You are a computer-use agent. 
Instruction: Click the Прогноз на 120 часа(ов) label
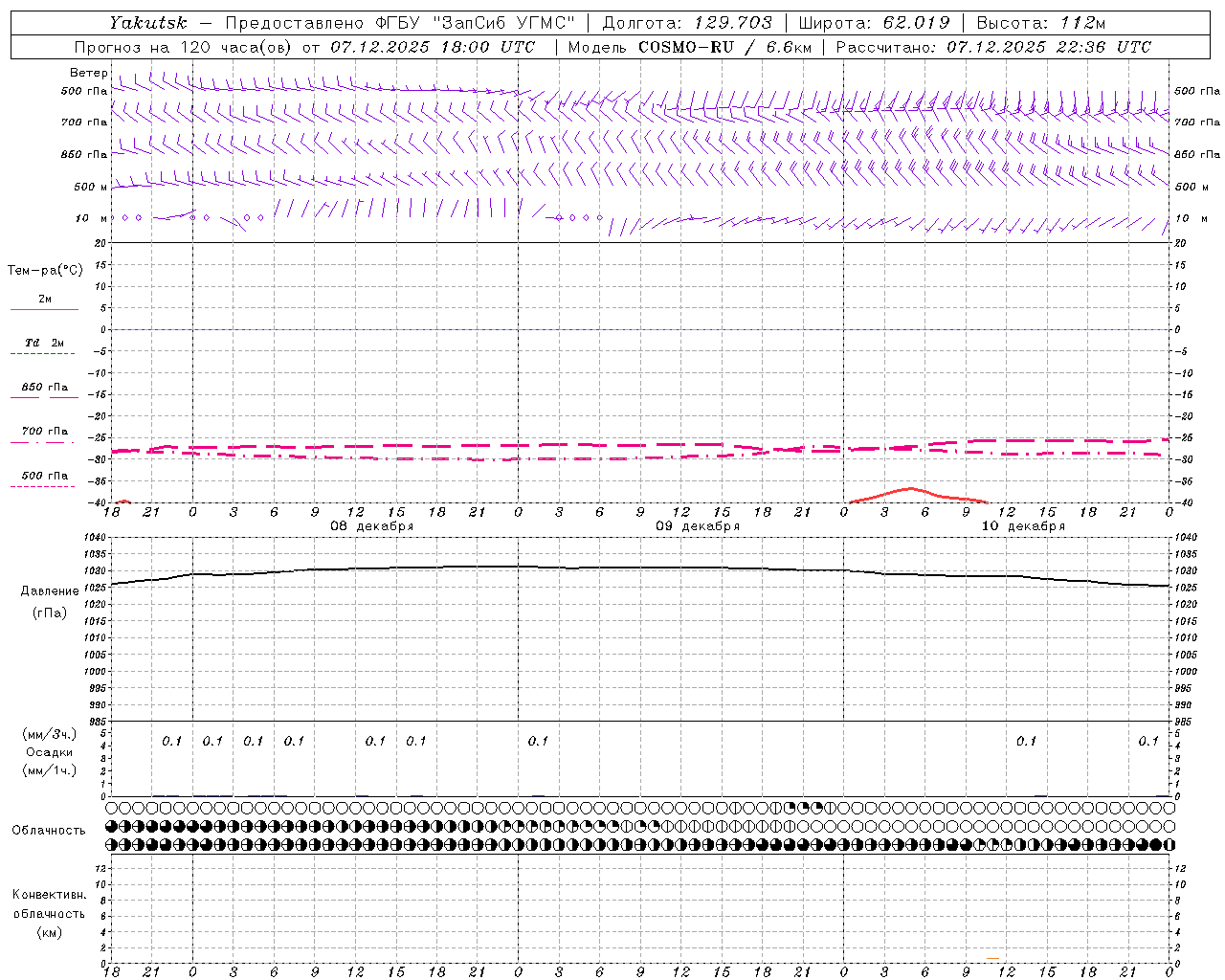pyautogui.click(x=185, y=47)
